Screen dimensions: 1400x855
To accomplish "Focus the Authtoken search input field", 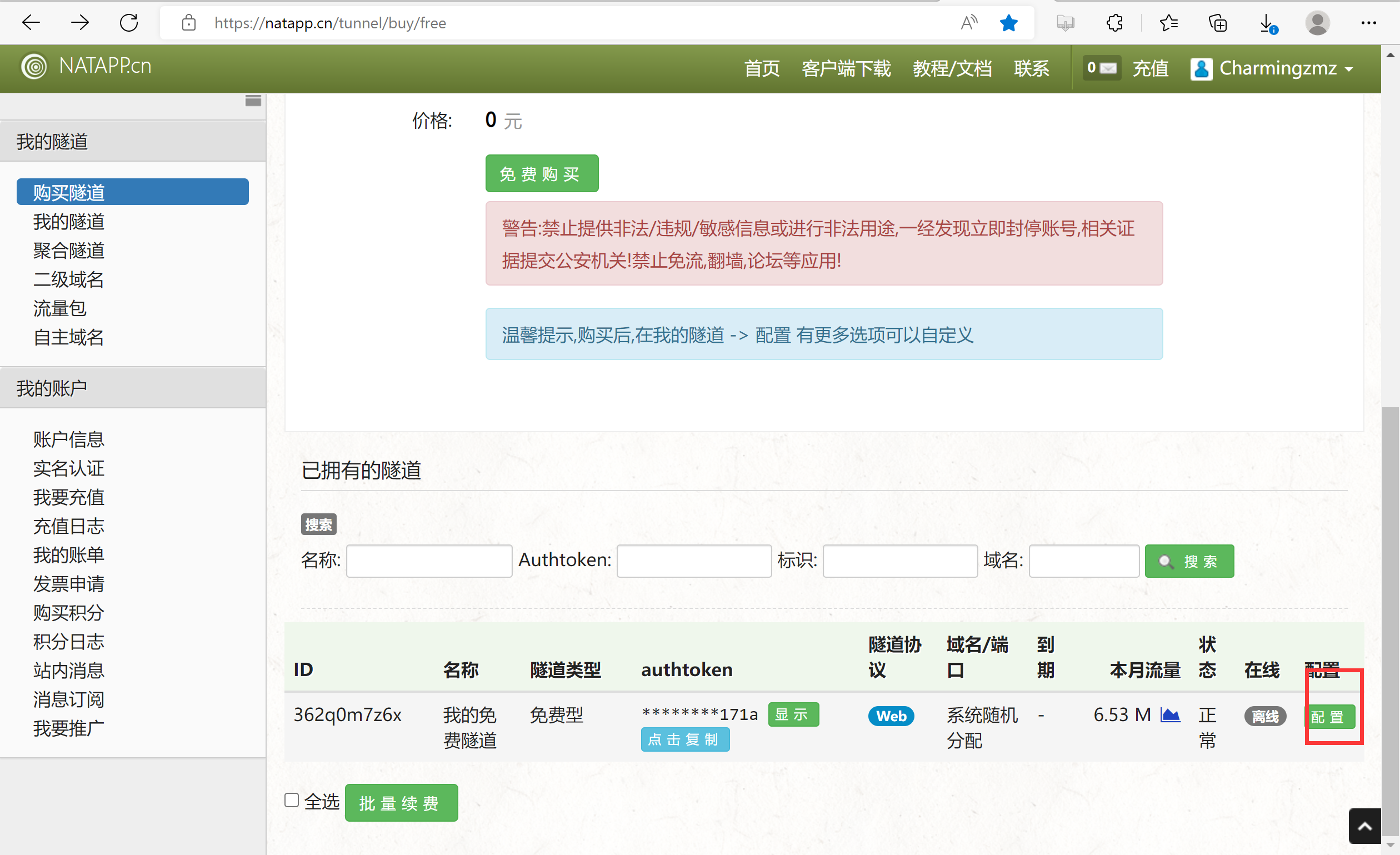I will tap(694, 561).
